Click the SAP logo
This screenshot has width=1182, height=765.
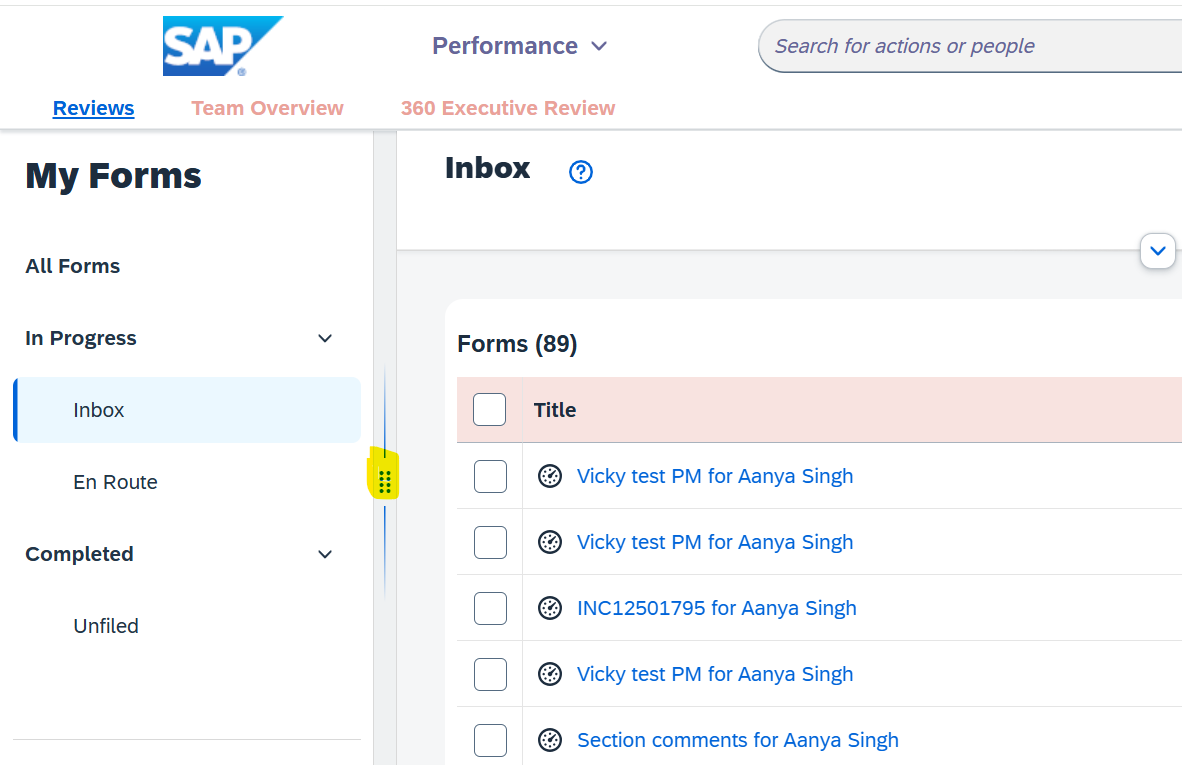point(222,46)
